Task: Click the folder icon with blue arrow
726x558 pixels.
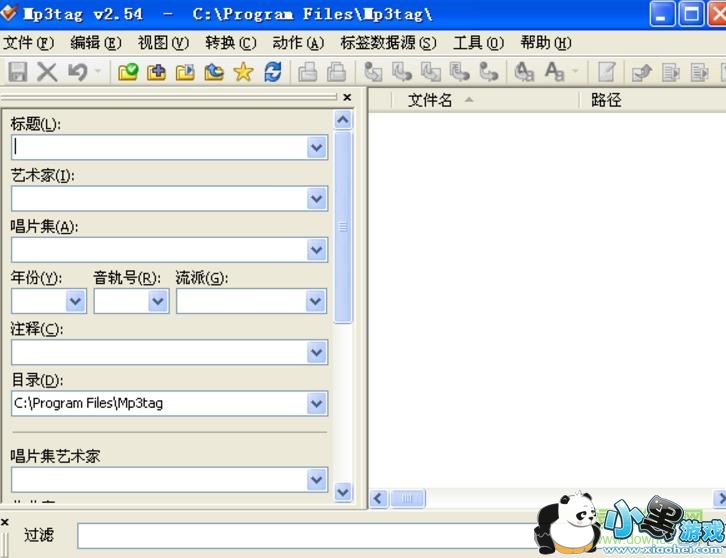Action: 214,72
